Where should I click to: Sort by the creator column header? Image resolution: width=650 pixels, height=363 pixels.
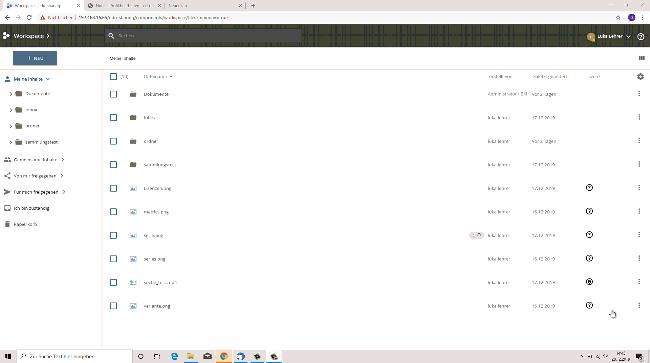(500, 77)
